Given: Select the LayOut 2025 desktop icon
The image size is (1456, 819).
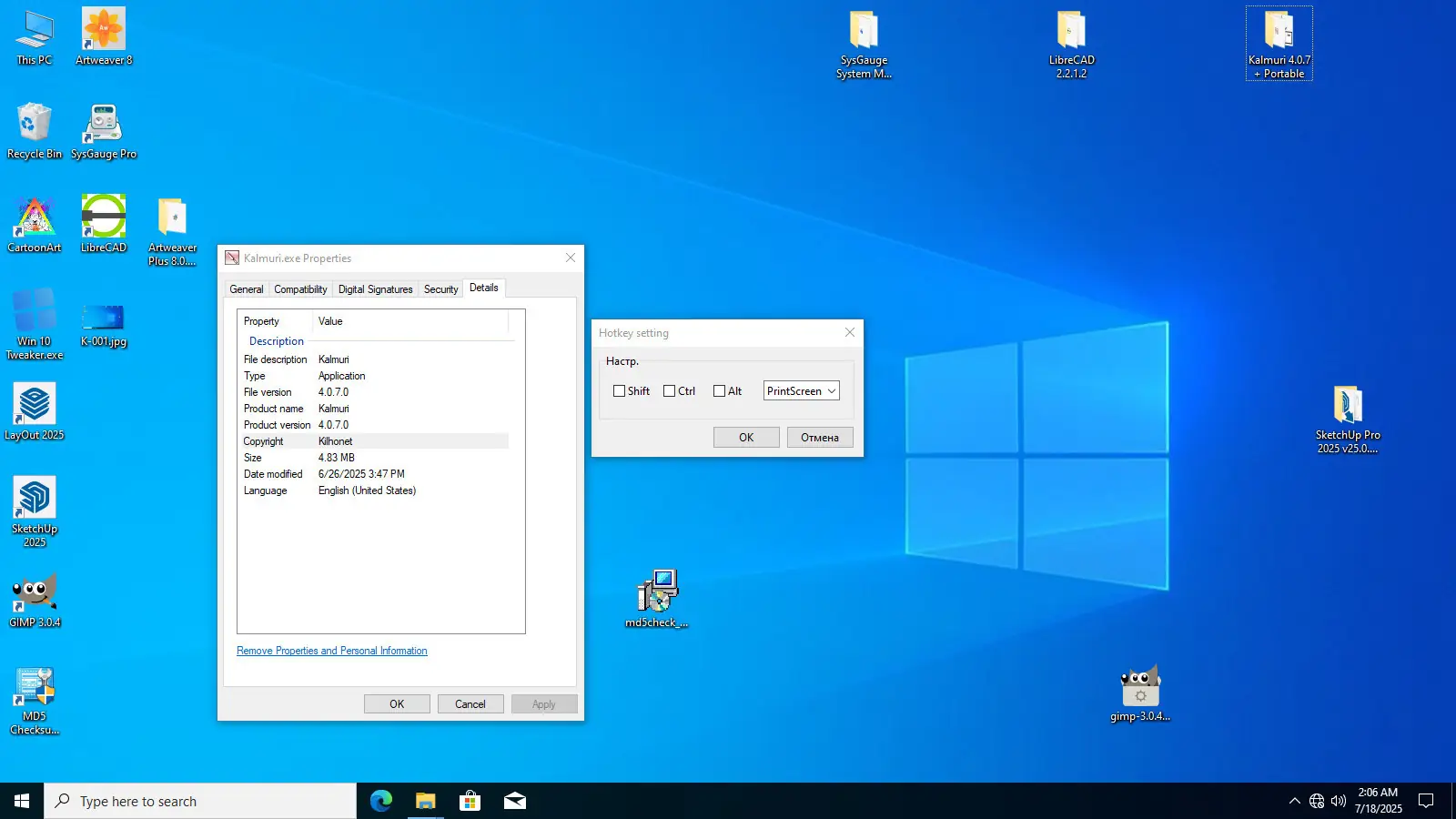Looking at the screenshot, I should (35, 406).
